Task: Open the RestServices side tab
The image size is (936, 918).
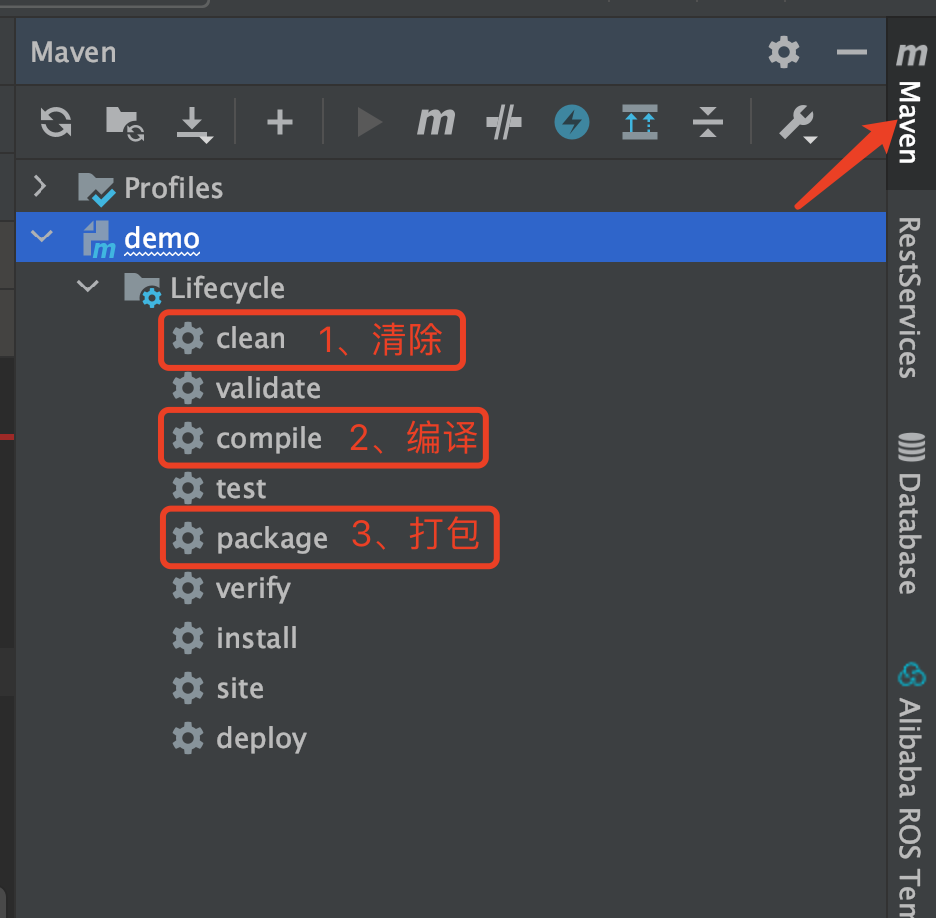Action: (911, 297)
